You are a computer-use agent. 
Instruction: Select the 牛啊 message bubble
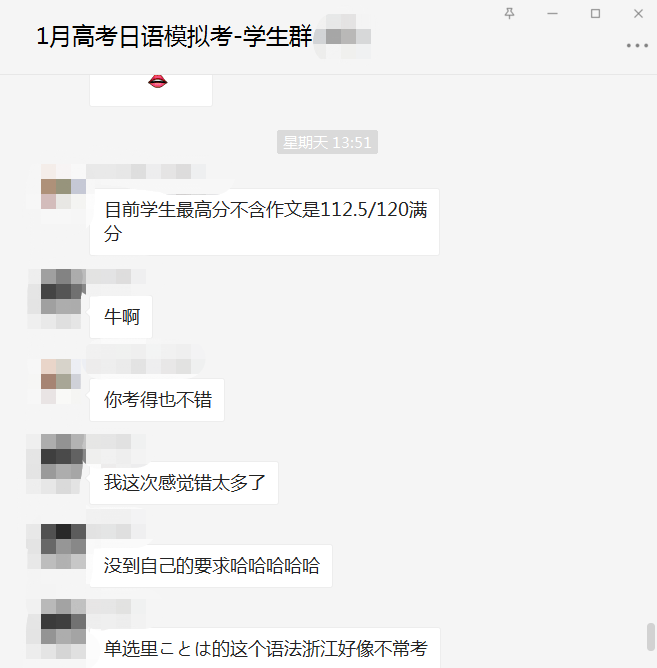[x=121, y=317]
